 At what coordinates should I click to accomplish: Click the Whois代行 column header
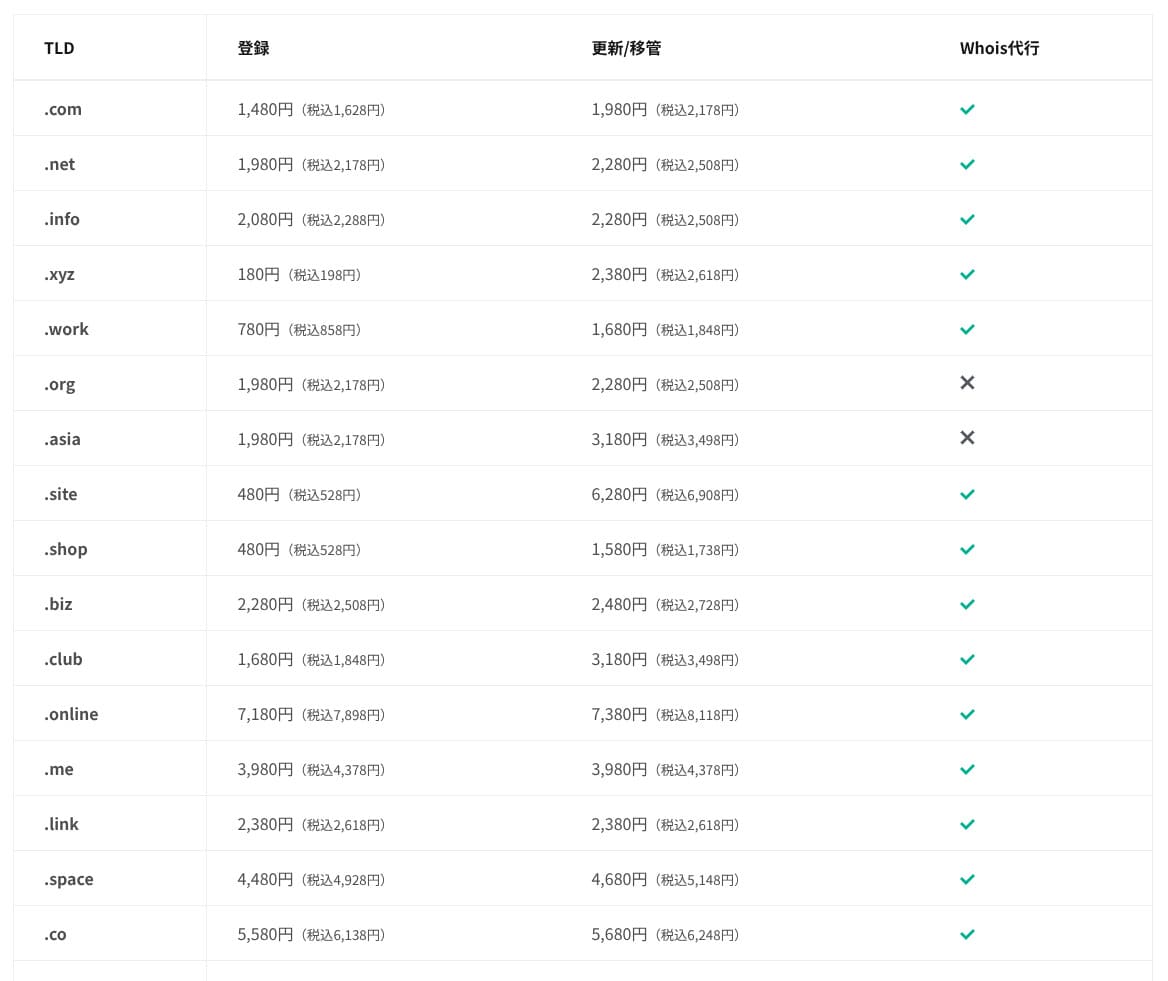(999, 48)
